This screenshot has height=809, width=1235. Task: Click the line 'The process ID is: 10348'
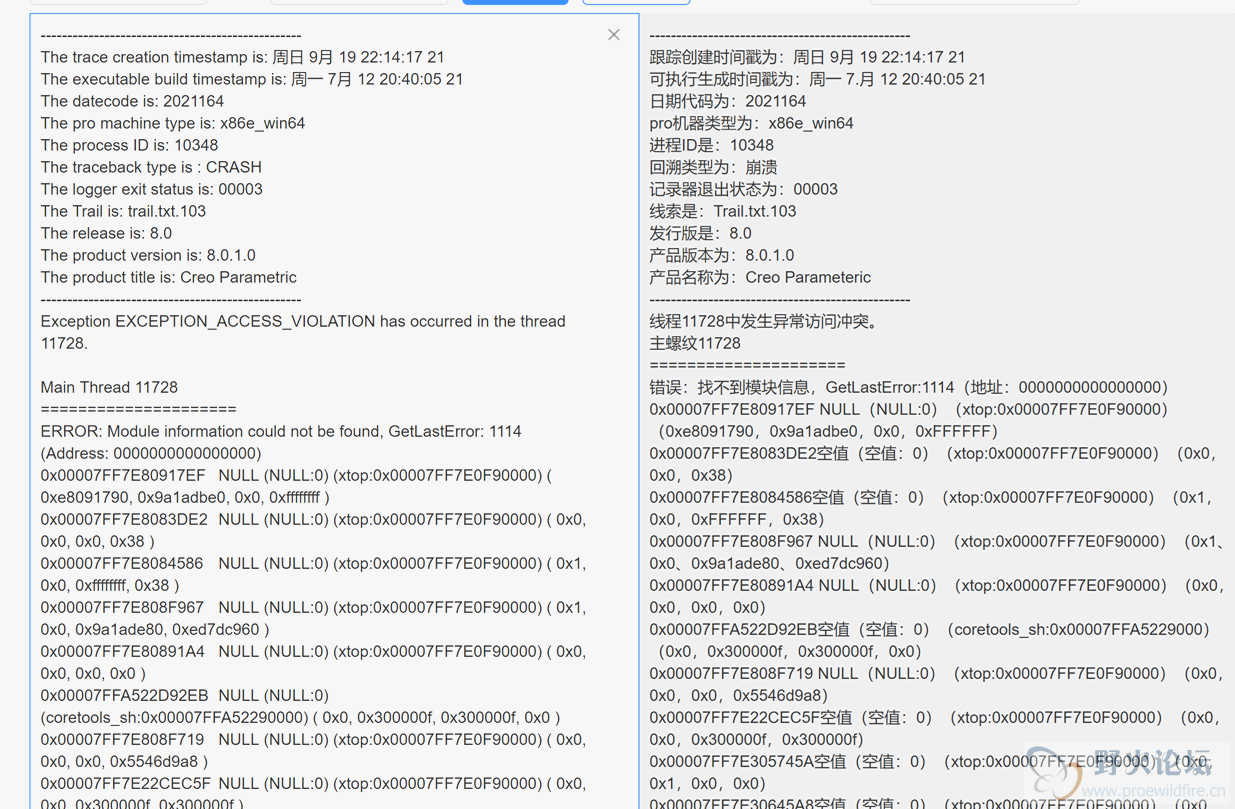click(129, 145)
